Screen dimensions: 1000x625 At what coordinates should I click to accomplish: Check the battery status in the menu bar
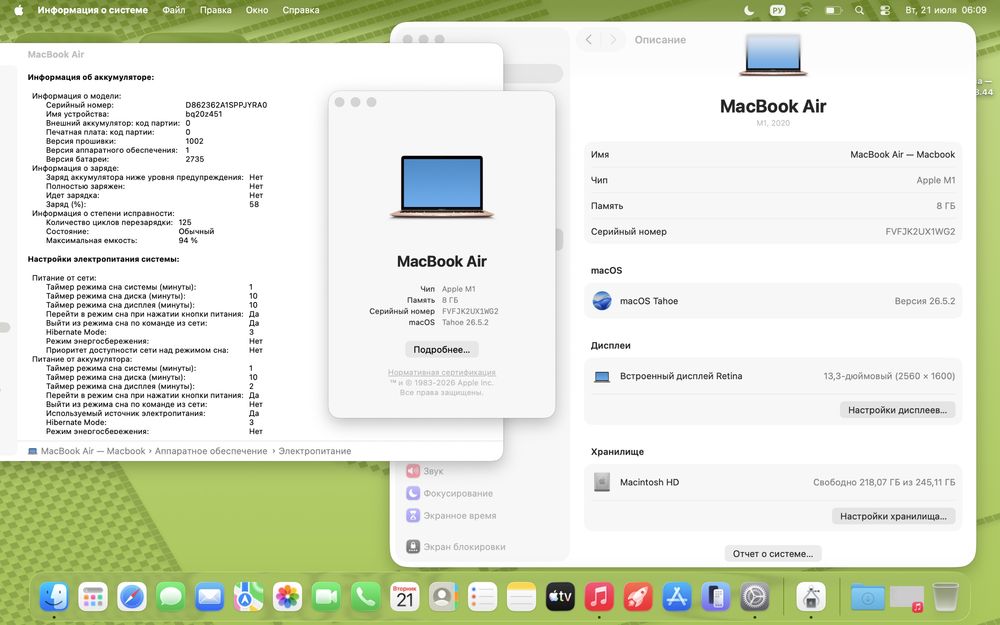coord(833,10)
